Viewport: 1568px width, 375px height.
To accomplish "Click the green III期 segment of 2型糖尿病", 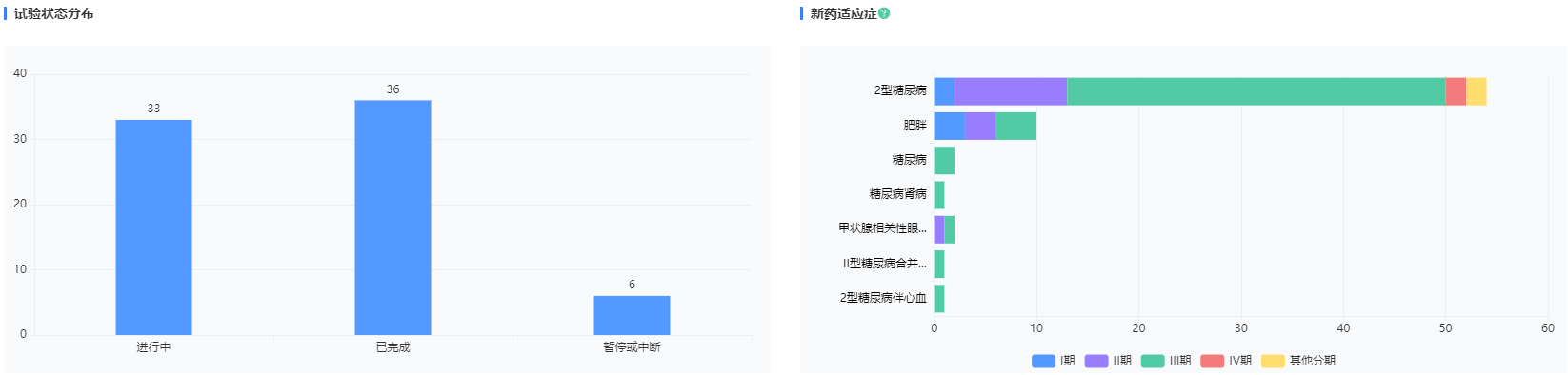I will 1256,91.
